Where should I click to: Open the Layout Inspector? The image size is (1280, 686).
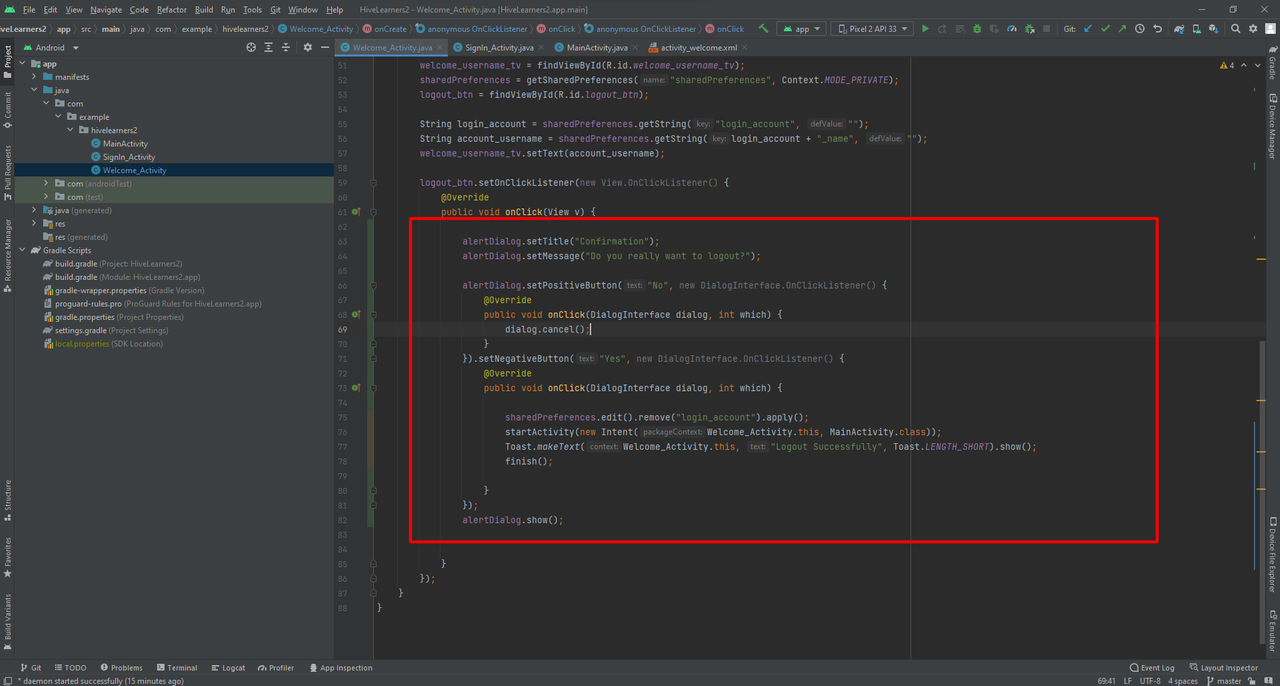point(1223,668)
